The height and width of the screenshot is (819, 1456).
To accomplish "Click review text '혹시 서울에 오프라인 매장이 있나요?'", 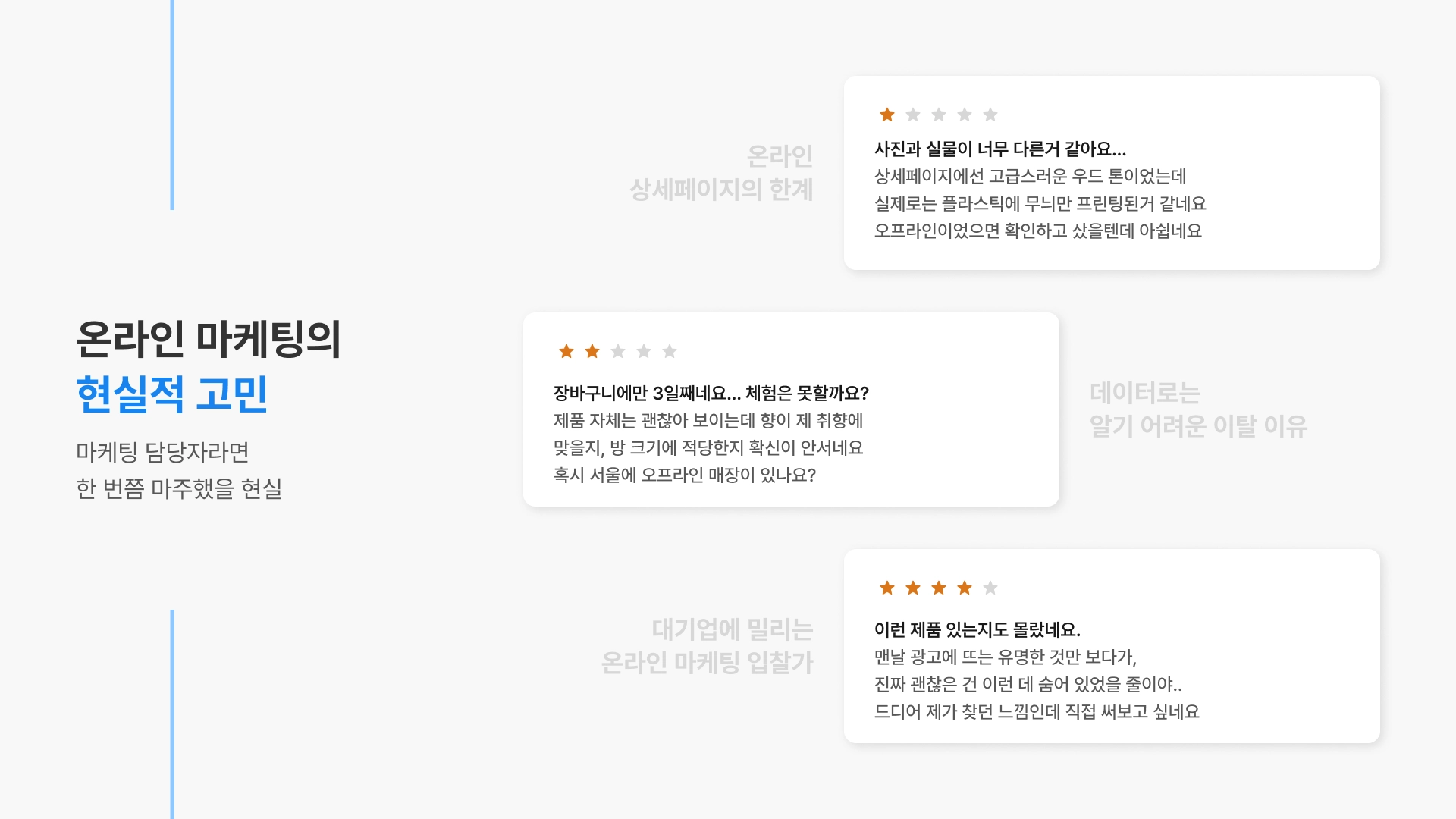I will (684, 475).
